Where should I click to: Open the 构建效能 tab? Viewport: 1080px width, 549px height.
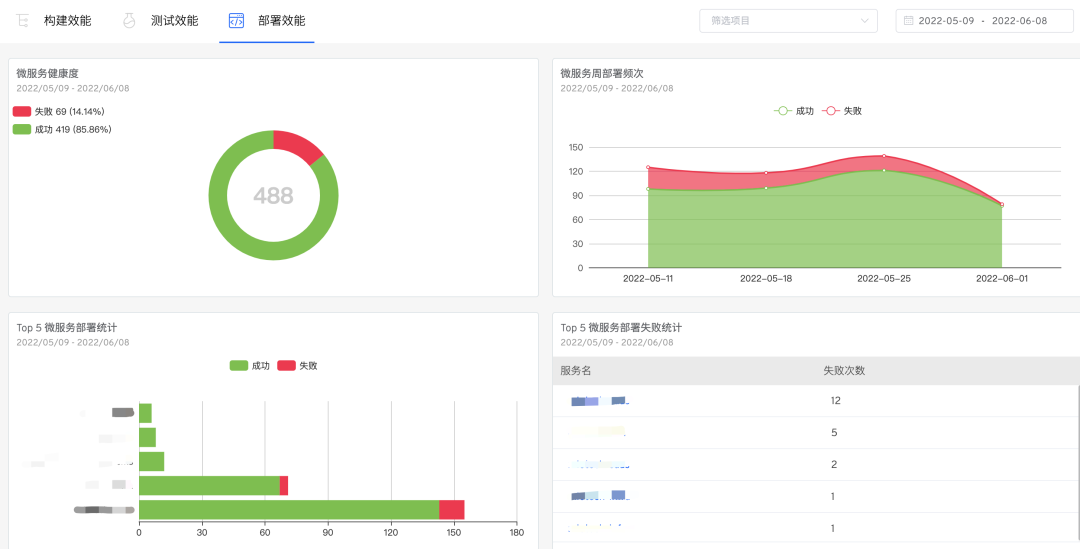[x=67, y=21]
